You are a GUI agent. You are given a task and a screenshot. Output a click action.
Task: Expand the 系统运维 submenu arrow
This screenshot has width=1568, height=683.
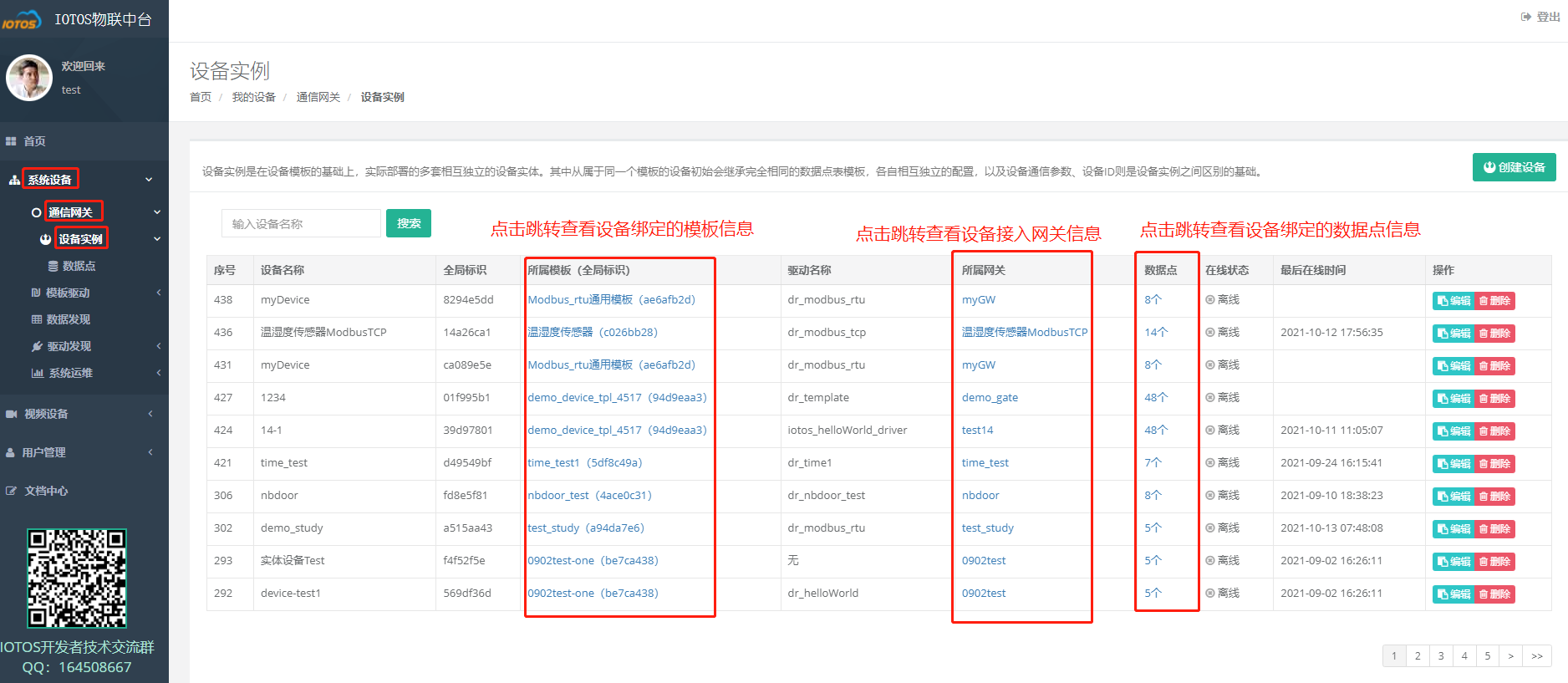tap(159, 373)
